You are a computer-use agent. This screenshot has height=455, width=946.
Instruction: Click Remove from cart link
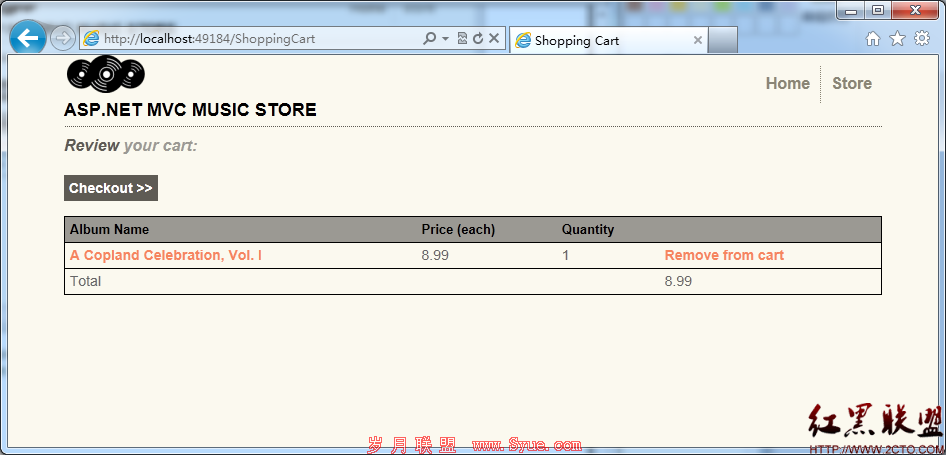(724, 255)
